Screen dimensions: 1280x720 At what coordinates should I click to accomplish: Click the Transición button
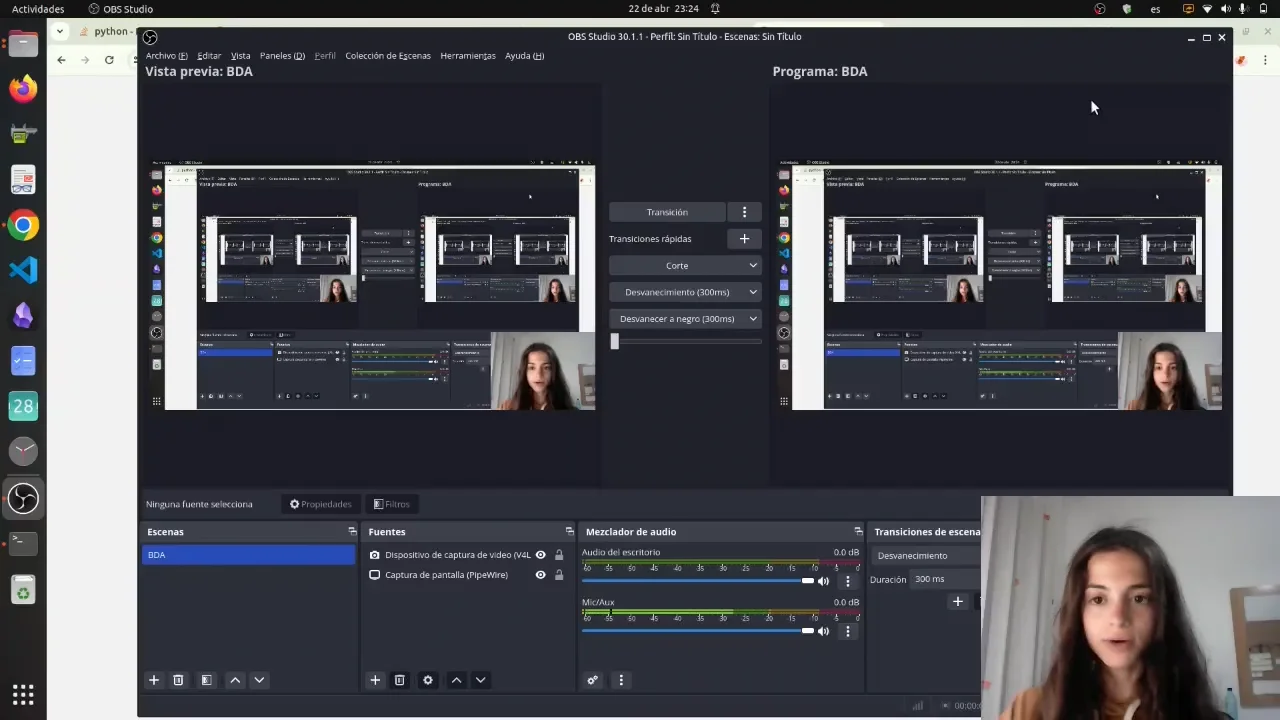tap(667, 212)
